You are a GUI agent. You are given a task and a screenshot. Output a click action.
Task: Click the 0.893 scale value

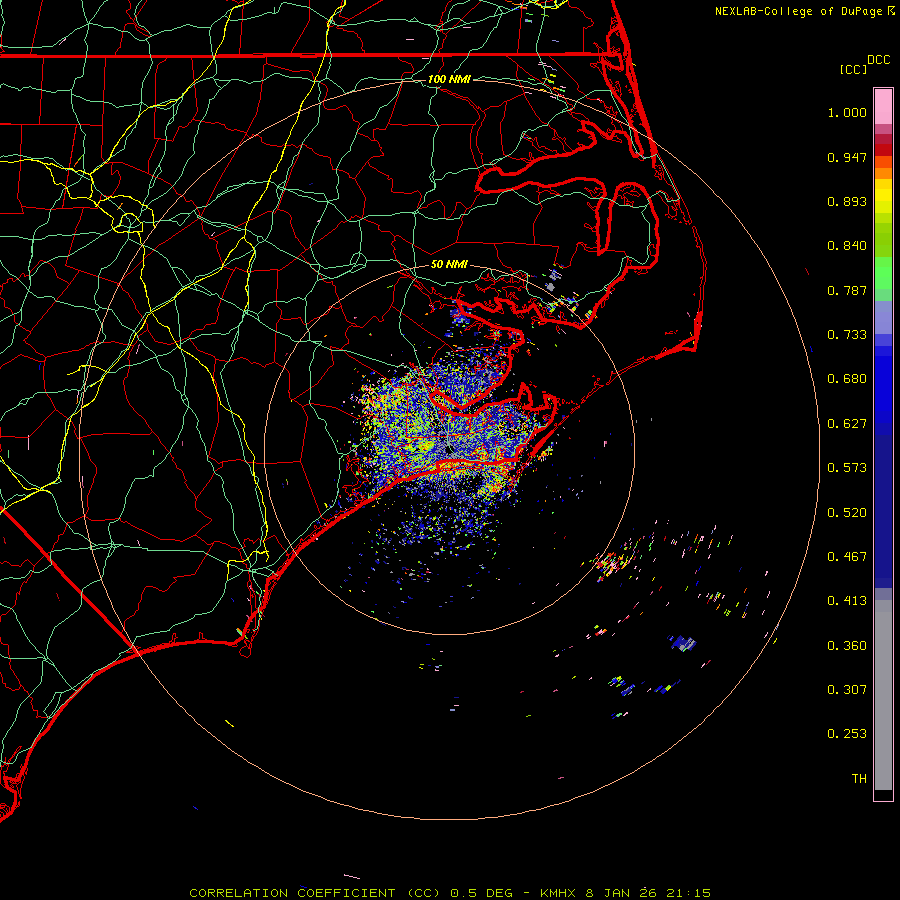pos(847,201)
